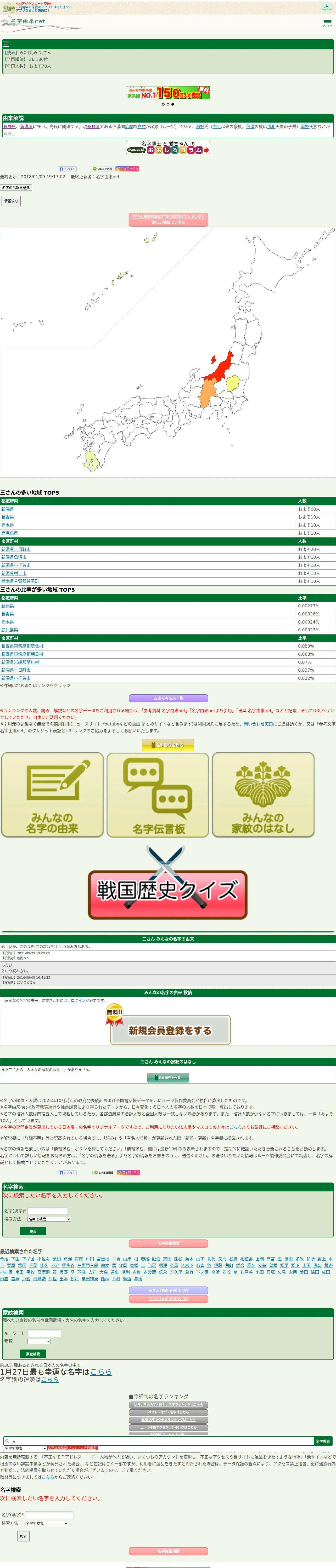Open 三さん(女の子)の名づけ button
Viewport: 336px width, 1568px height.
pyautogui.click(x=168, y=1298)
